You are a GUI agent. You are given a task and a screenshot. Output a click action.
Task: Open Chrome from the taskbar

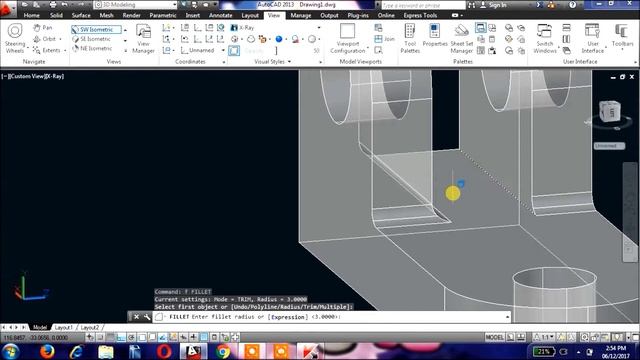click(x=223, y=351)
